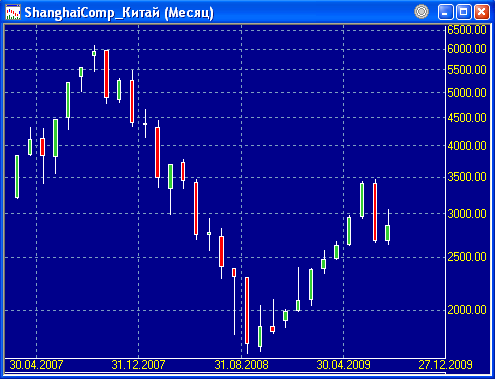Click the 6000.00 price axis label

(467, 49)
